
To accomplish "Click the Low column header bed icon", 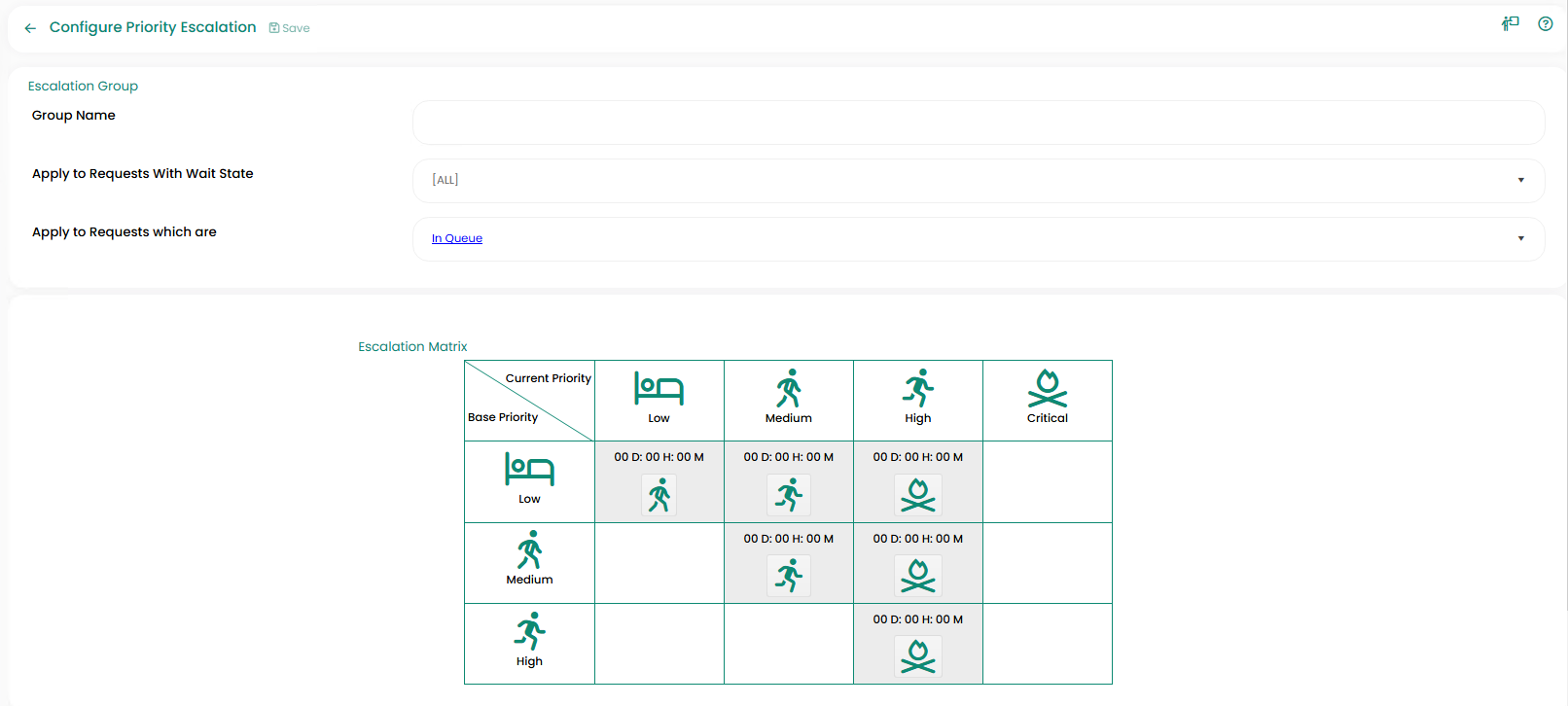I will click(659, 388).
